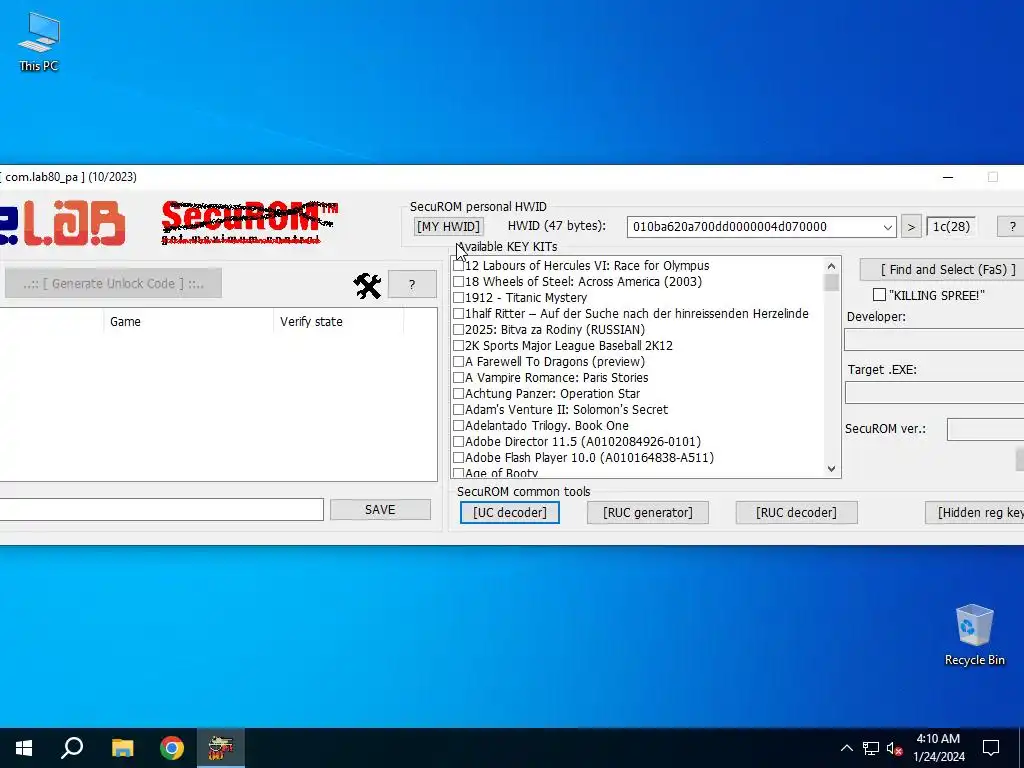Image resolution: width=1024 pixels, height=768 pixels.
Task: Launch File Explorer from taskbar
Action: coord(122,748)
